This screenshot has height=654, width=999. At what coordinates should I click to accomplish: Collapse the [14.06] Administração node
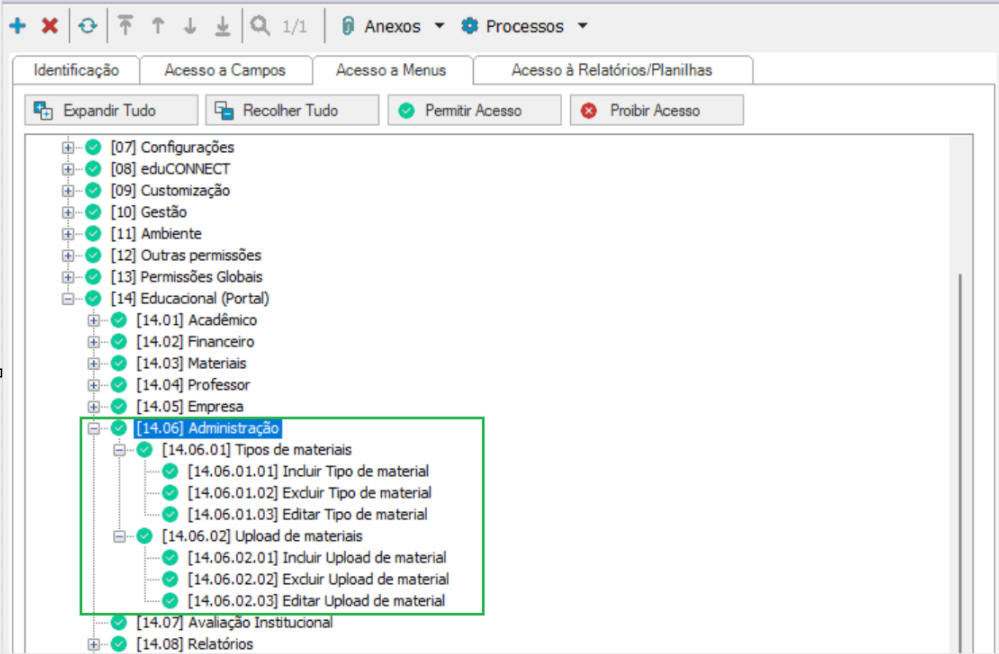94,428
